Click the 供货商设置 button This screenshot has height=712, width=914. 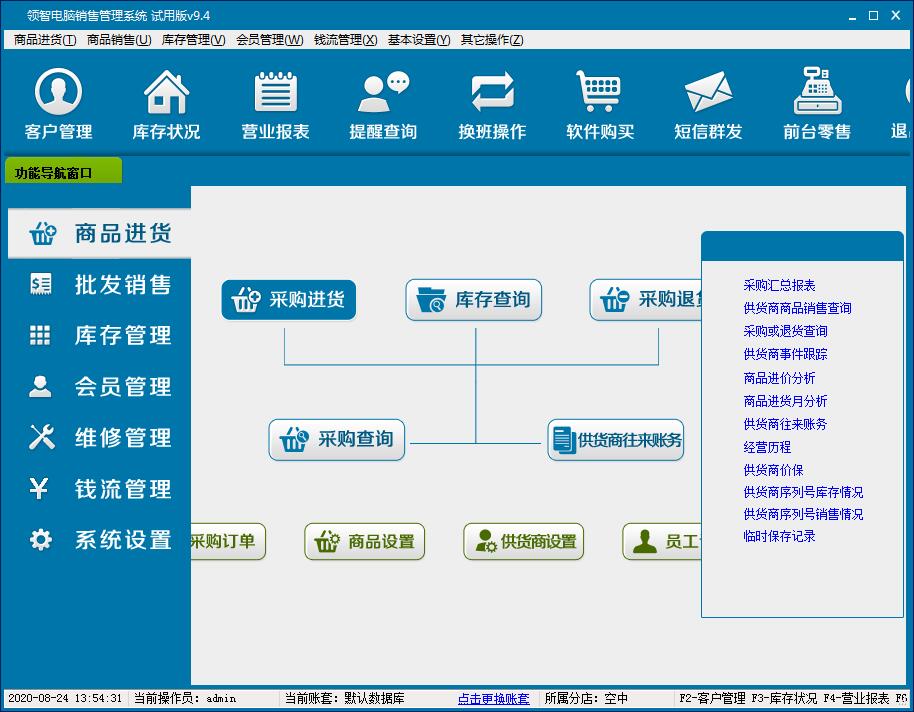[523, 541]
